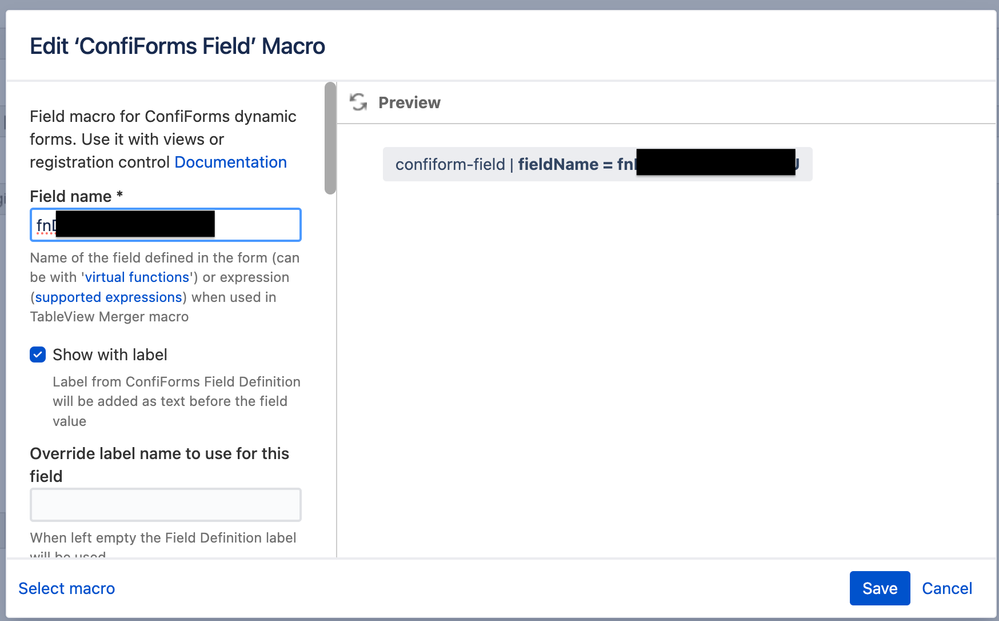
Task: Click the required asterisk next to Field name
Action: coord(121,196)
